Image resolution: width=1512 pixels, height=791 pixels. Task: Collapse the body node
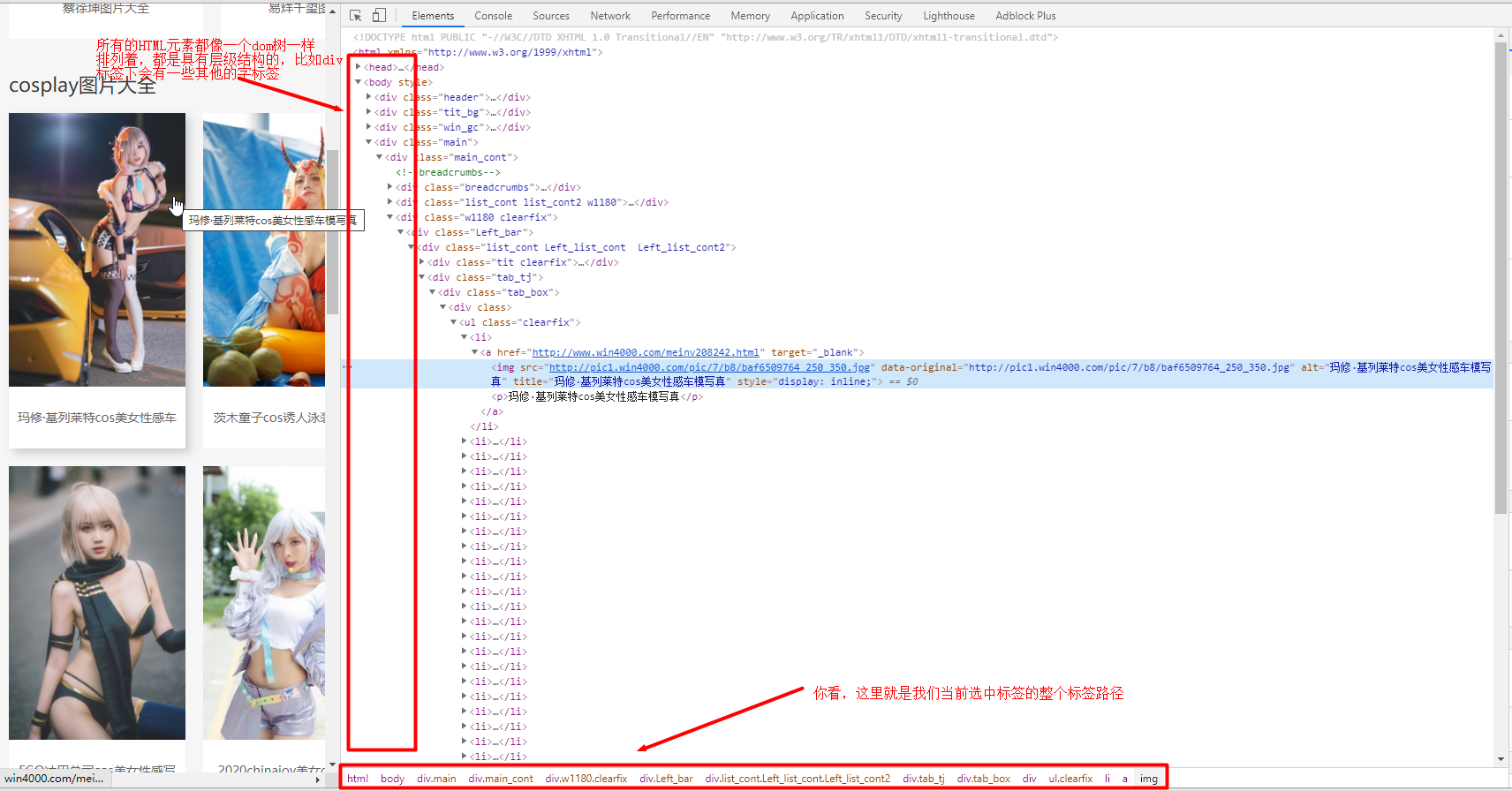tap(359, 82)
